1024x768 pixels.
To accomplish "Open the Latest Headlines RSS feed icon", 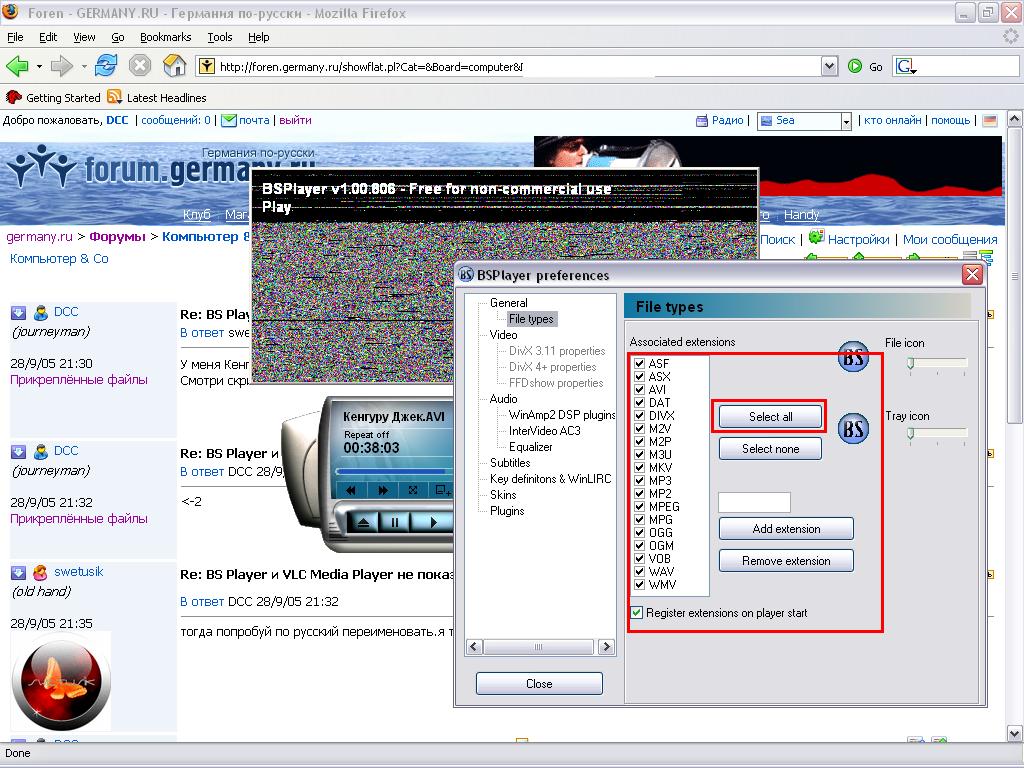I will coord(115,97).
